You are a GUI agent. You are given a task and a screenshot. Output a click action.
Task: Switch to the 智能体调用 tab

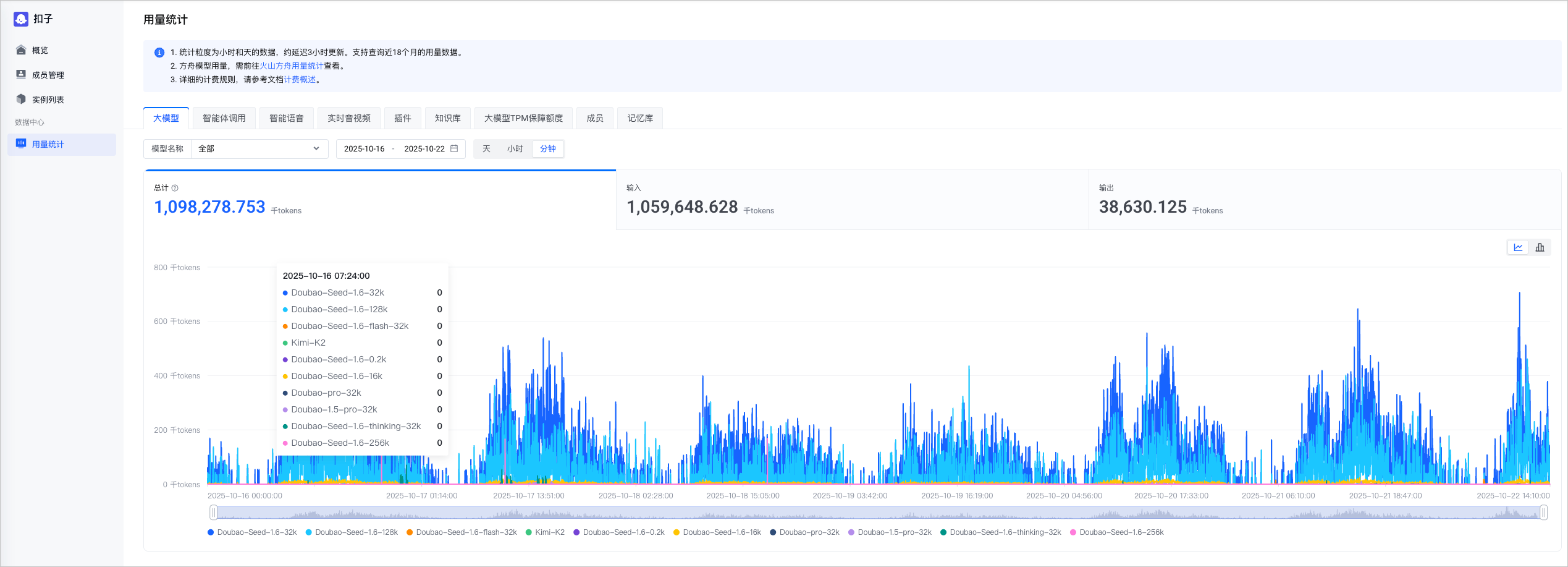(224, 118)
